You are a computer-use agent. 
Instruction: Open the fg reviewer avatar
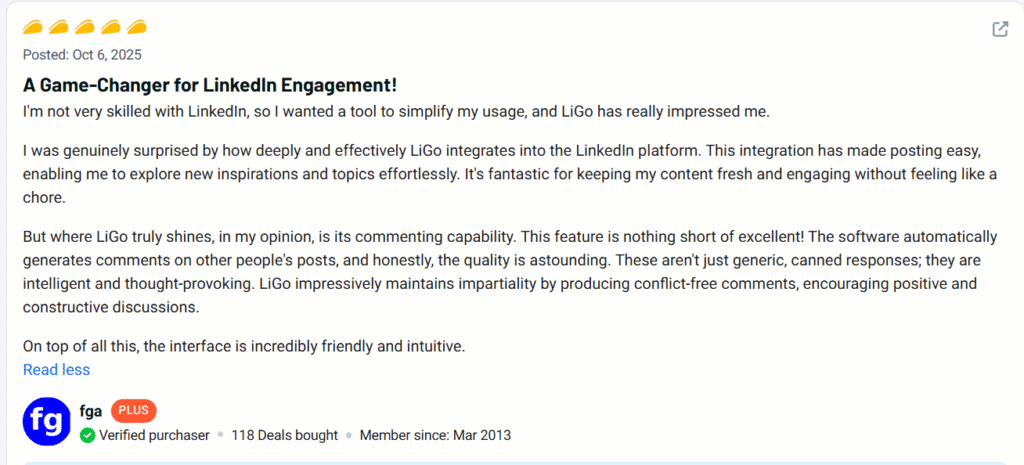pos(47,422)
